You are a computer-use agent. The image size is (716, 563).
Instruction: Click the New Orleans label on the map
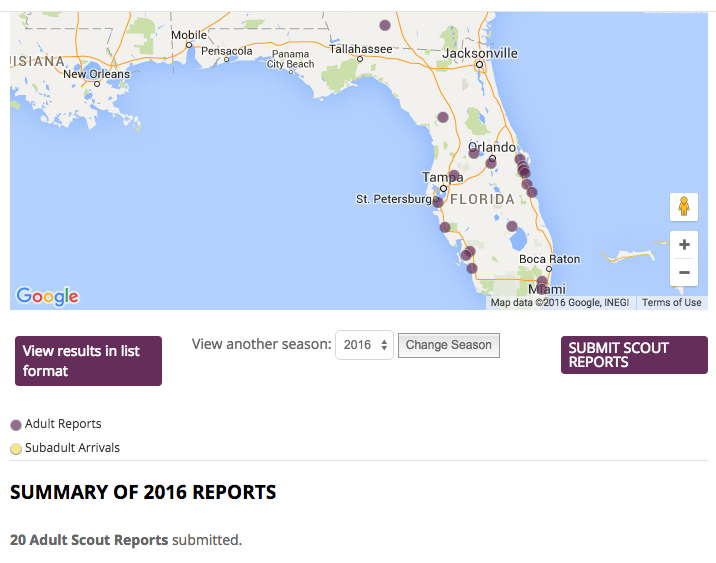click(x=96, y=74)
